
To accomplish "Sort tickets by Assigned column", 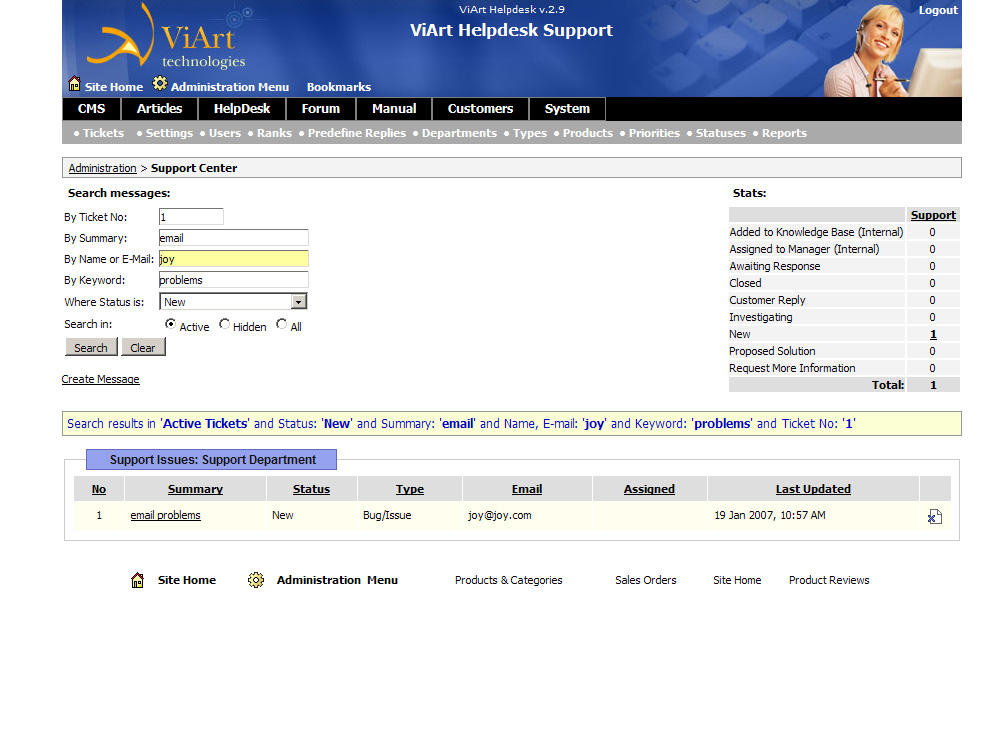I will click(x=649, y=489).
